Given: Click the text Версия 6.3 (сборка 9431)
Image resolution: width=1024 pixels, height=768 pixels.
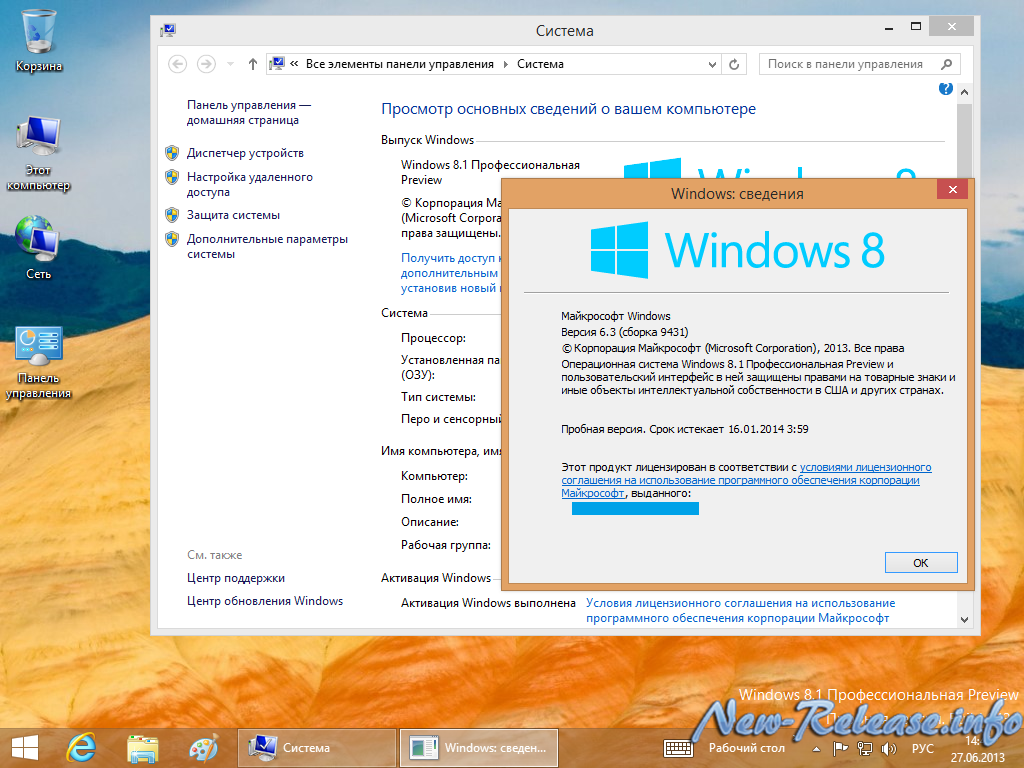Looking at the screenshot, I should tap(624, 332).
